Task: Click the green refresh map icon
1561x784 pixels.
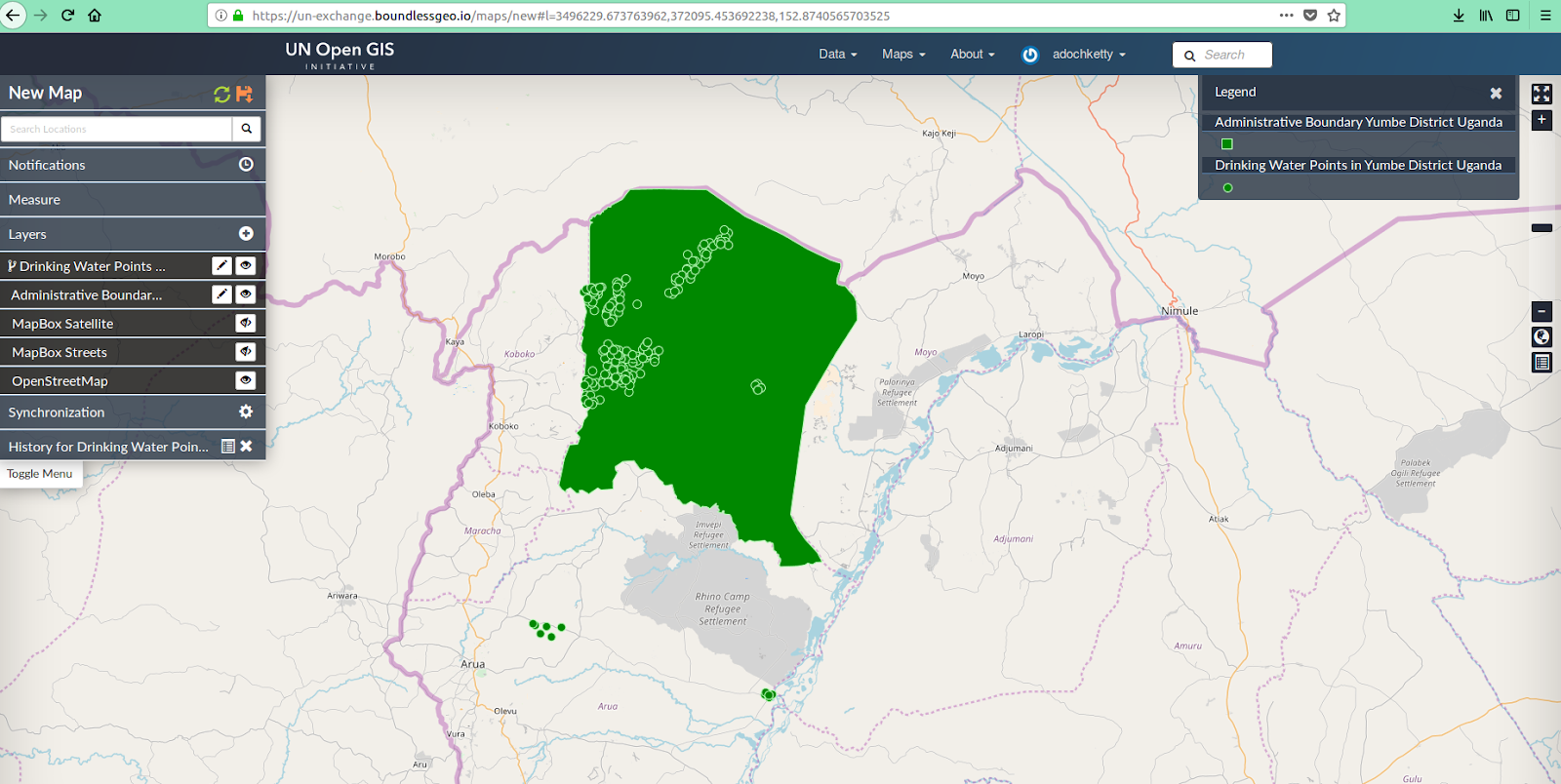Action: coord(221,94)
